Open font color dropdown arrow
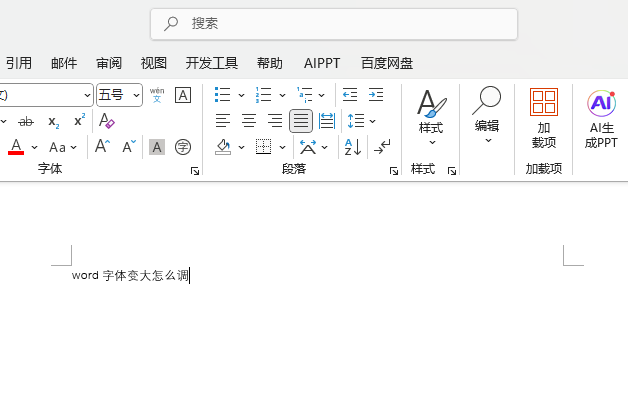 tap(34, 147)
